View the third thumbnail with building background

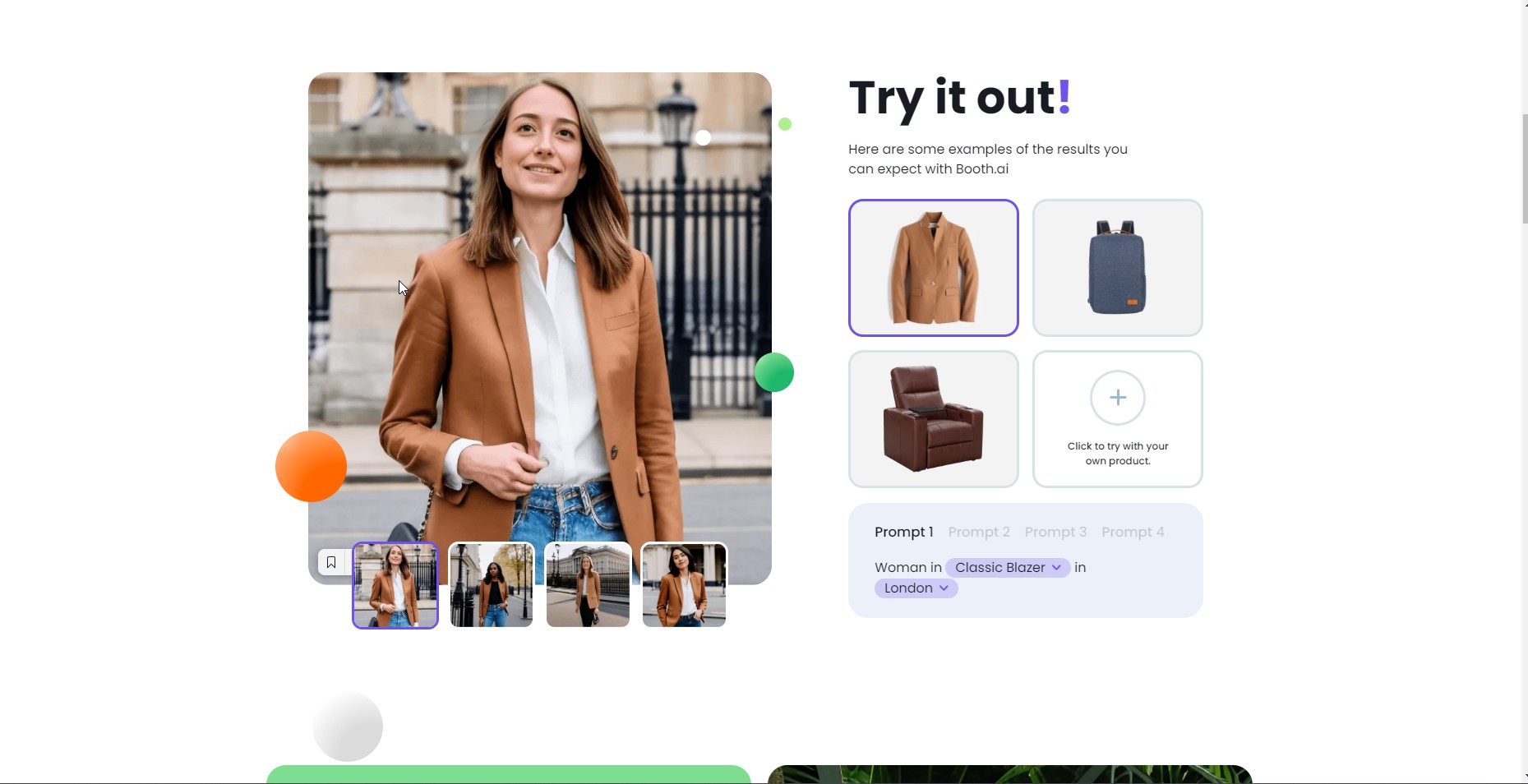point(588,585)
